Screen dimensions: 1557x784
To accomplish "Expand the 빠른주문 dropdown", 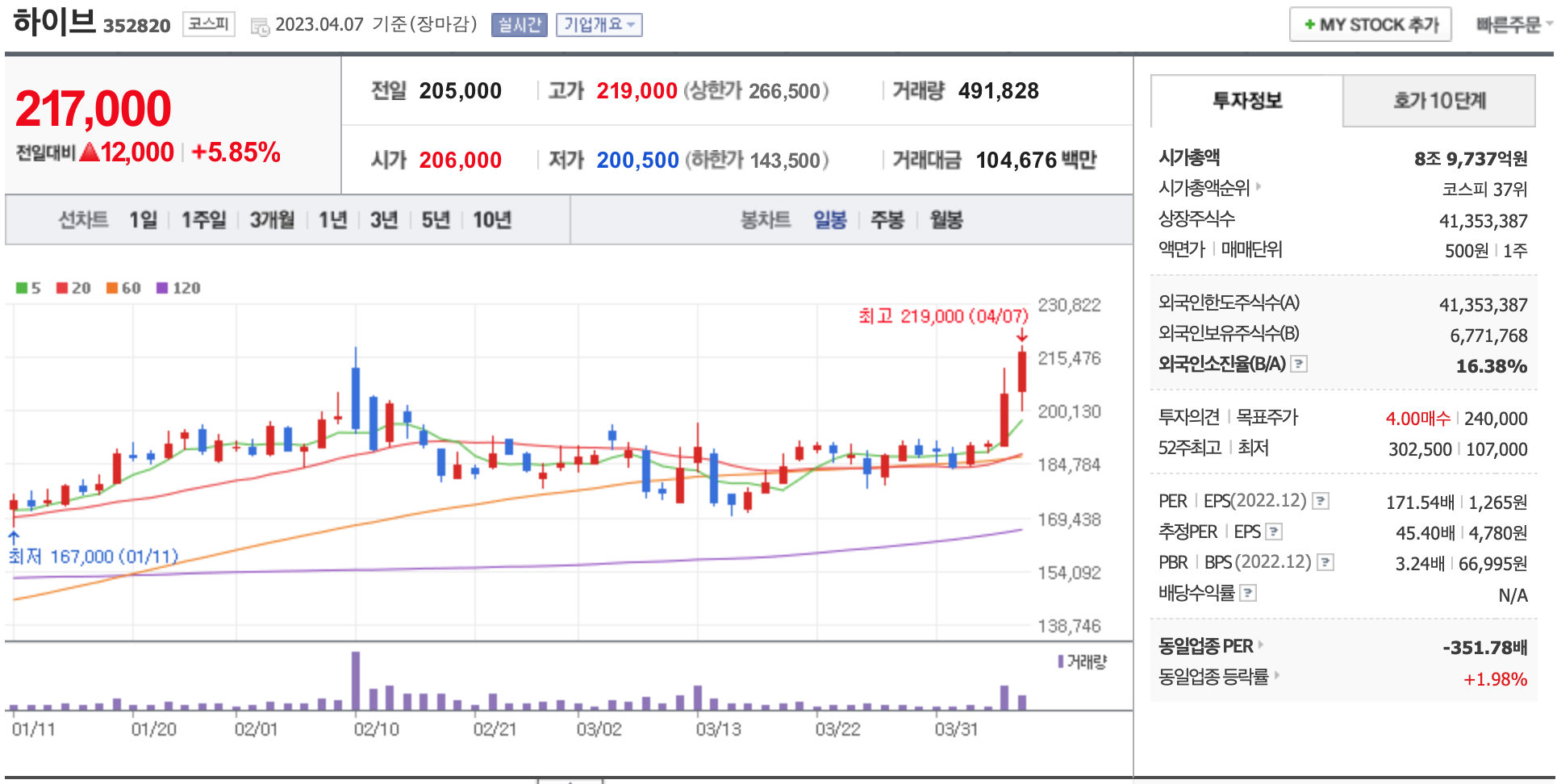I will [x=1513, y=25].
